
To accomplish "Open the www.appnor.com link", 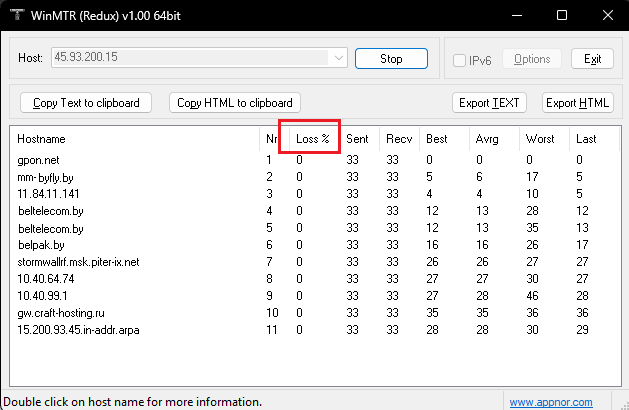I will (x=551, y=402).
